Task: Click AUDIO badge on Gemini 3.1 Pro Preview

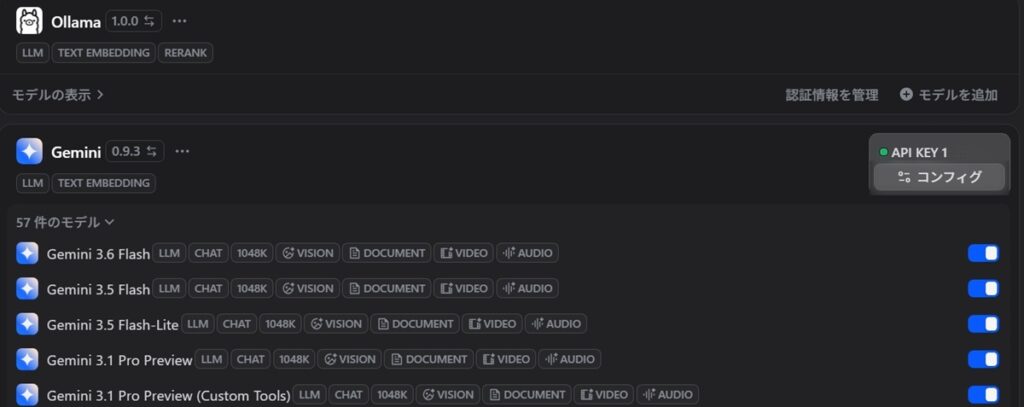Action: point(569,359)
